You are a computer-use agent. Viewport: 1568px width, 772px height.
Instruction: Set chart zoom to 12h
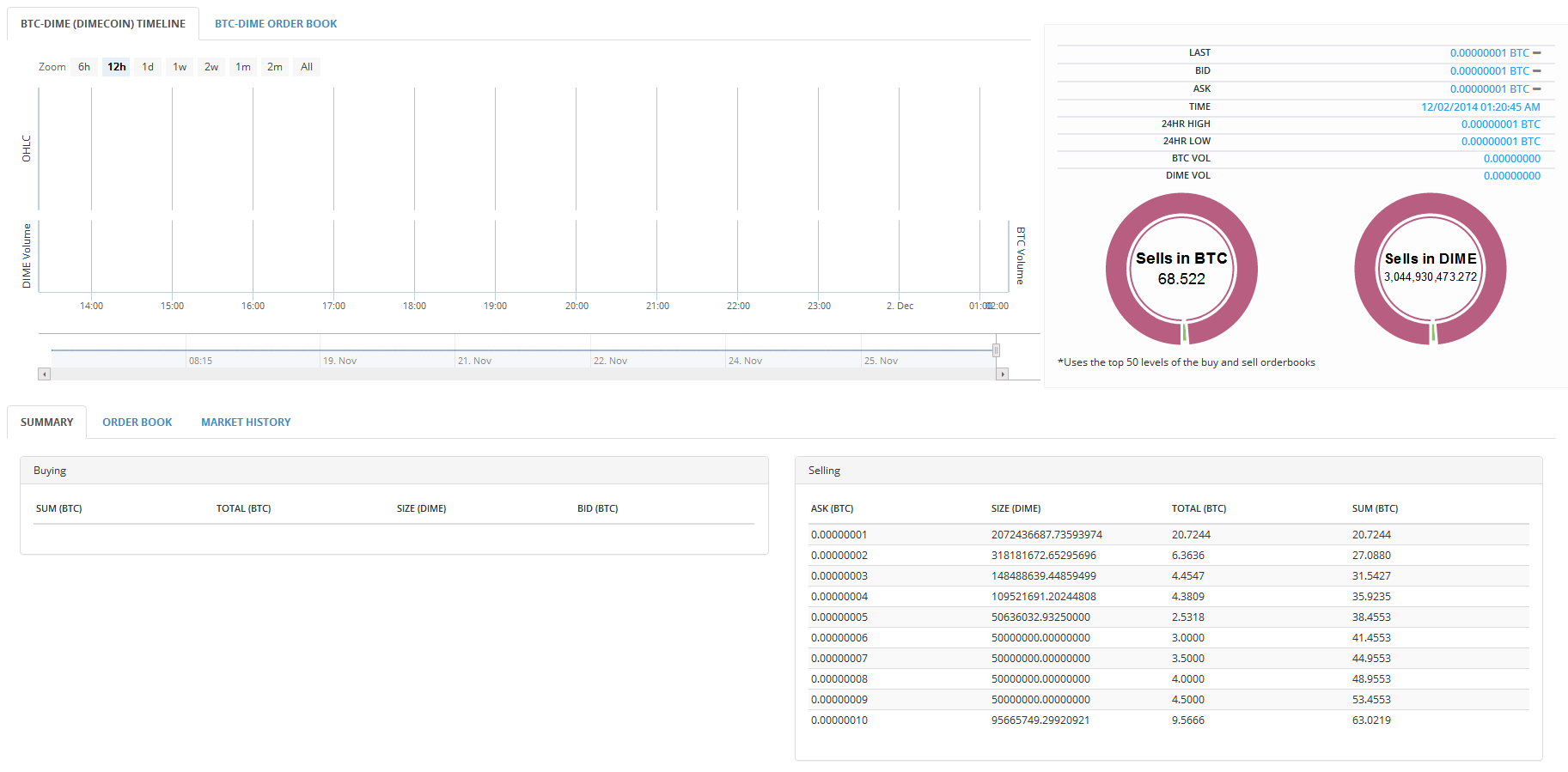[117, 67]
